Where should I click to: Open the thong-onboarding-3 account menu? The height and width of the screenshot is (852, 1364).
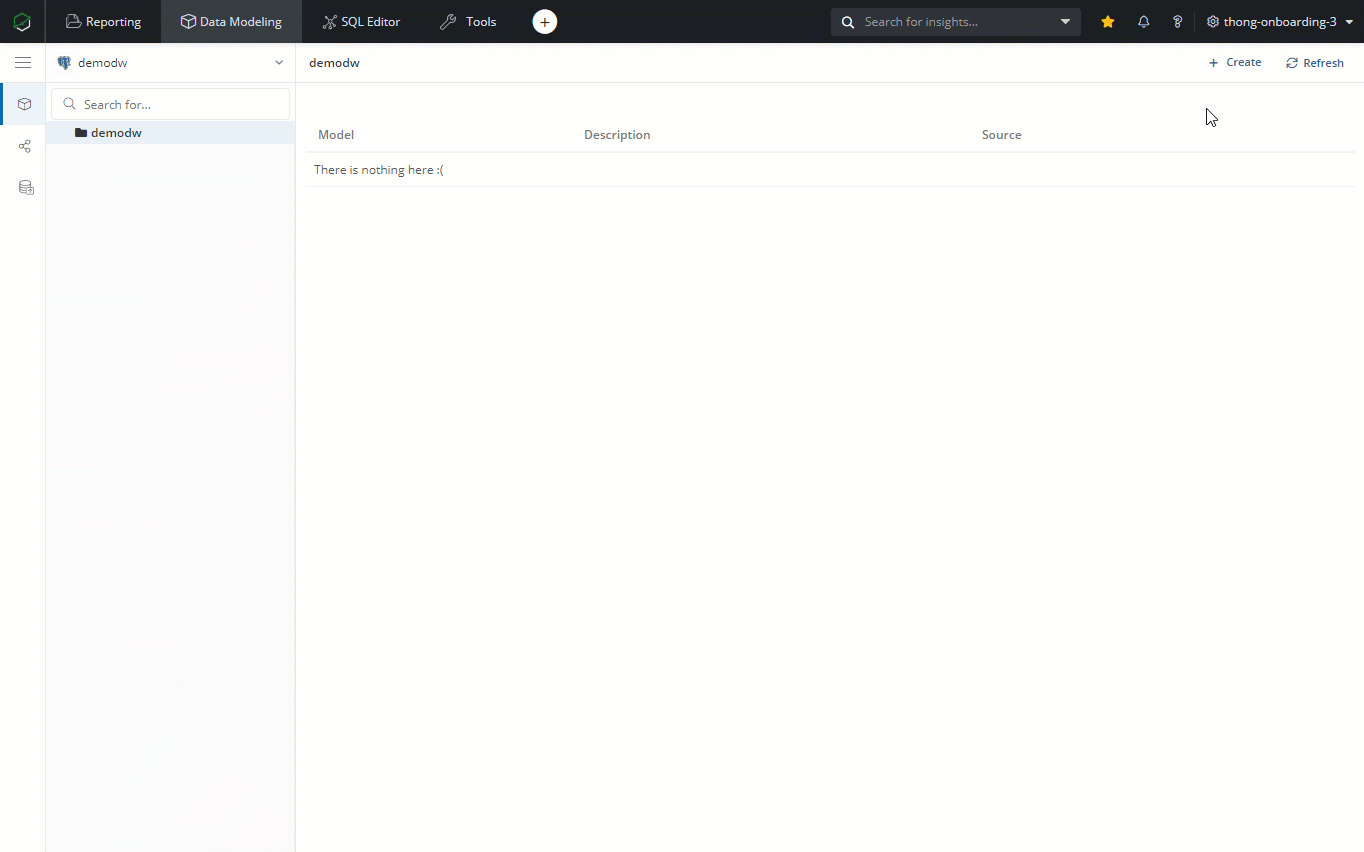pyautogui.click(x=1280, y=21)
